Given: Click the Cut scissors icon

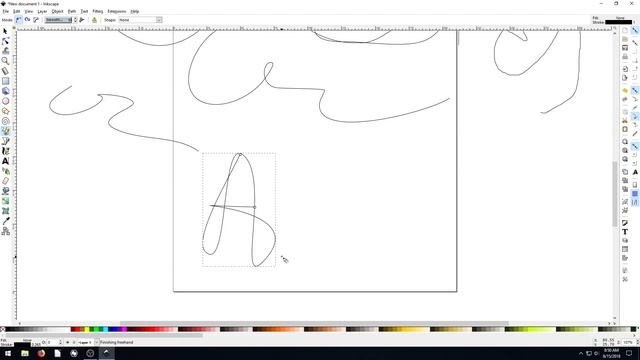Looking at the screenshot, I should point(625,120).
